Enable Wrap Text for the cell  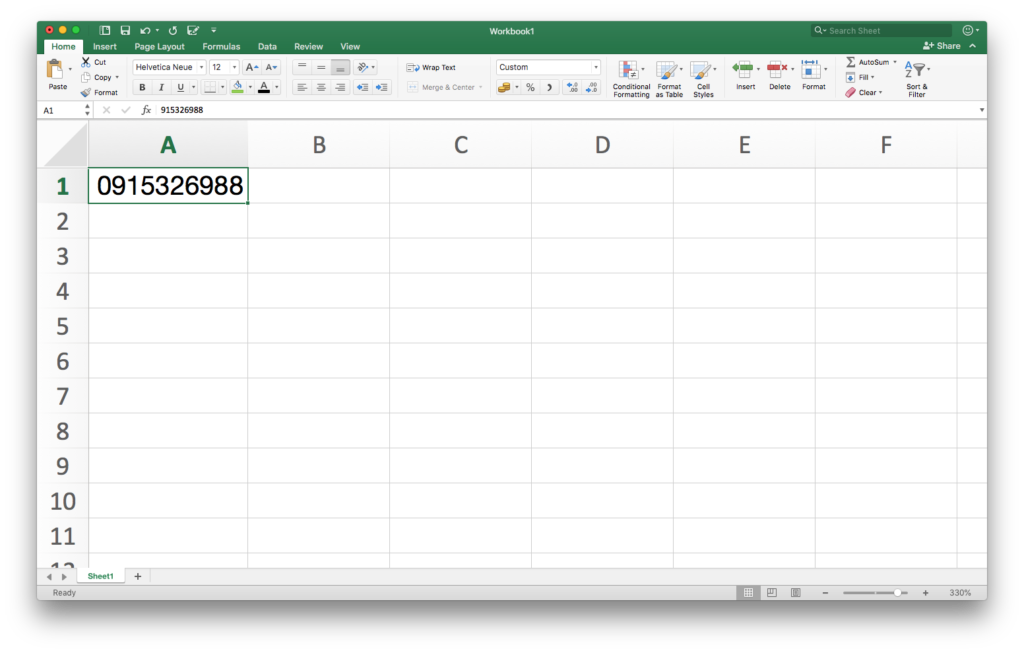(x=431, y=67)
